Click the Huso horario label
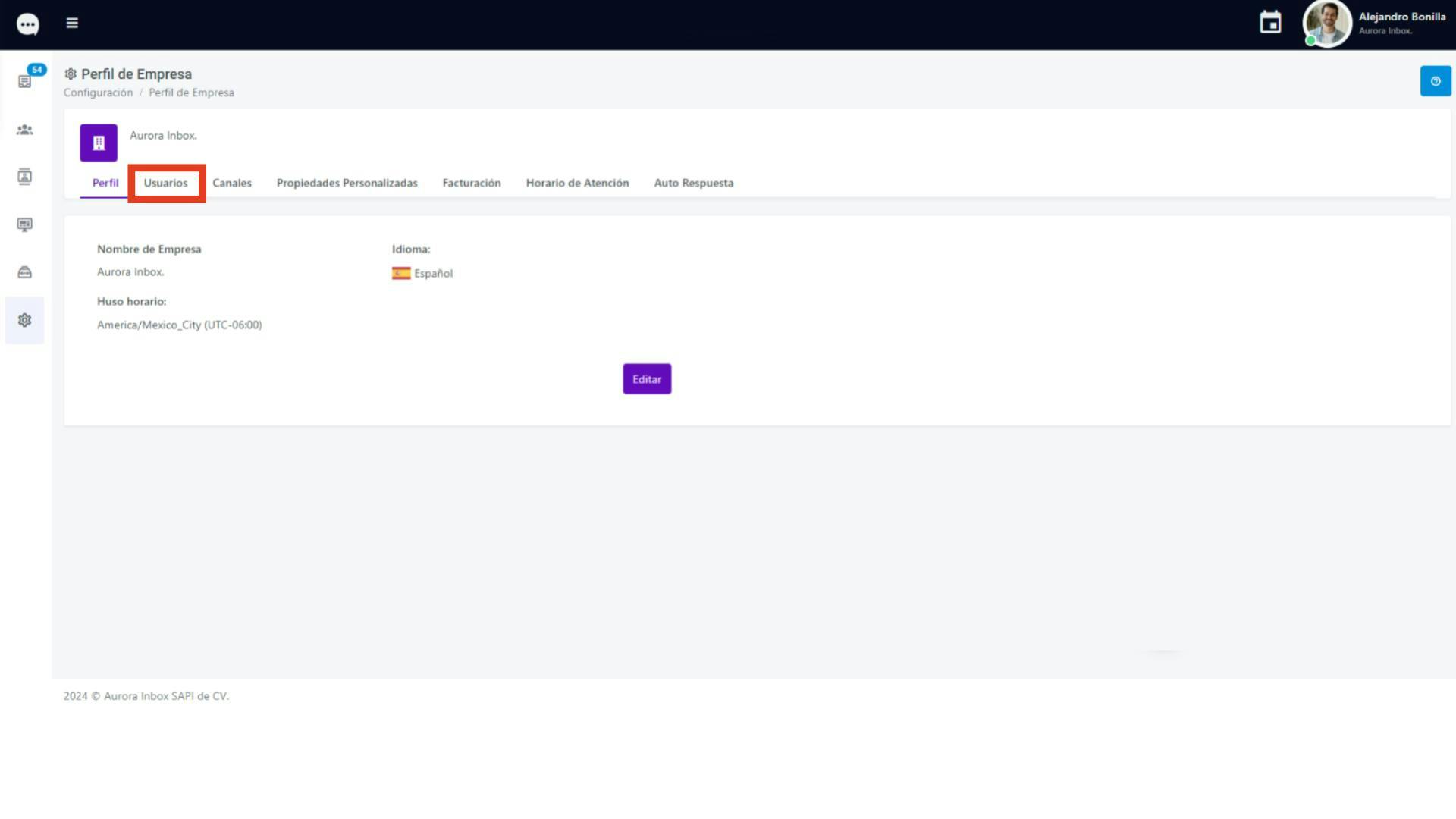1456x819 pixels. point(131,301)
